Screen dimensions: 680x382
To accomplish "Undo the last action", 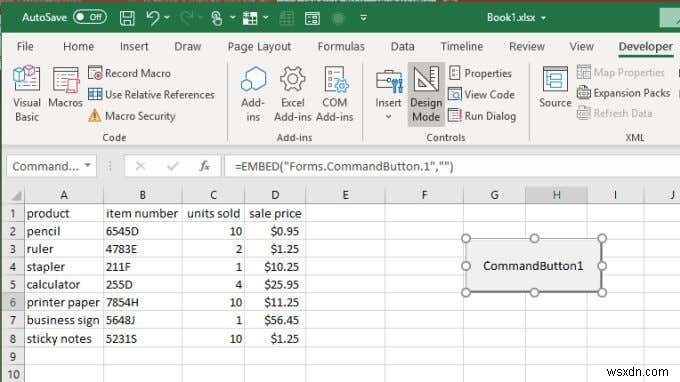I will (x=153, y=18).
